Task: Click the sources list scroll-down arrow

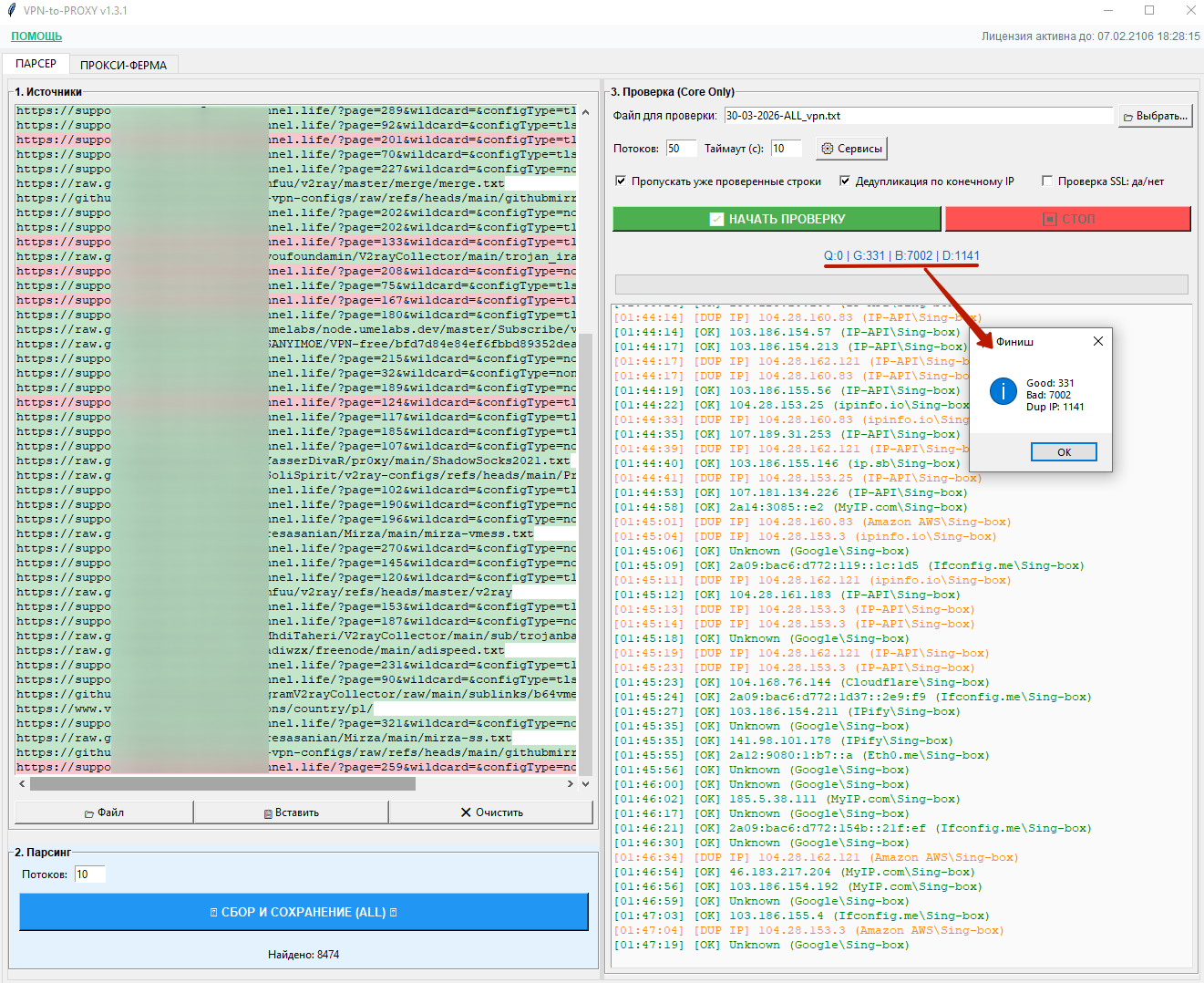Action: tap(585, 783)
